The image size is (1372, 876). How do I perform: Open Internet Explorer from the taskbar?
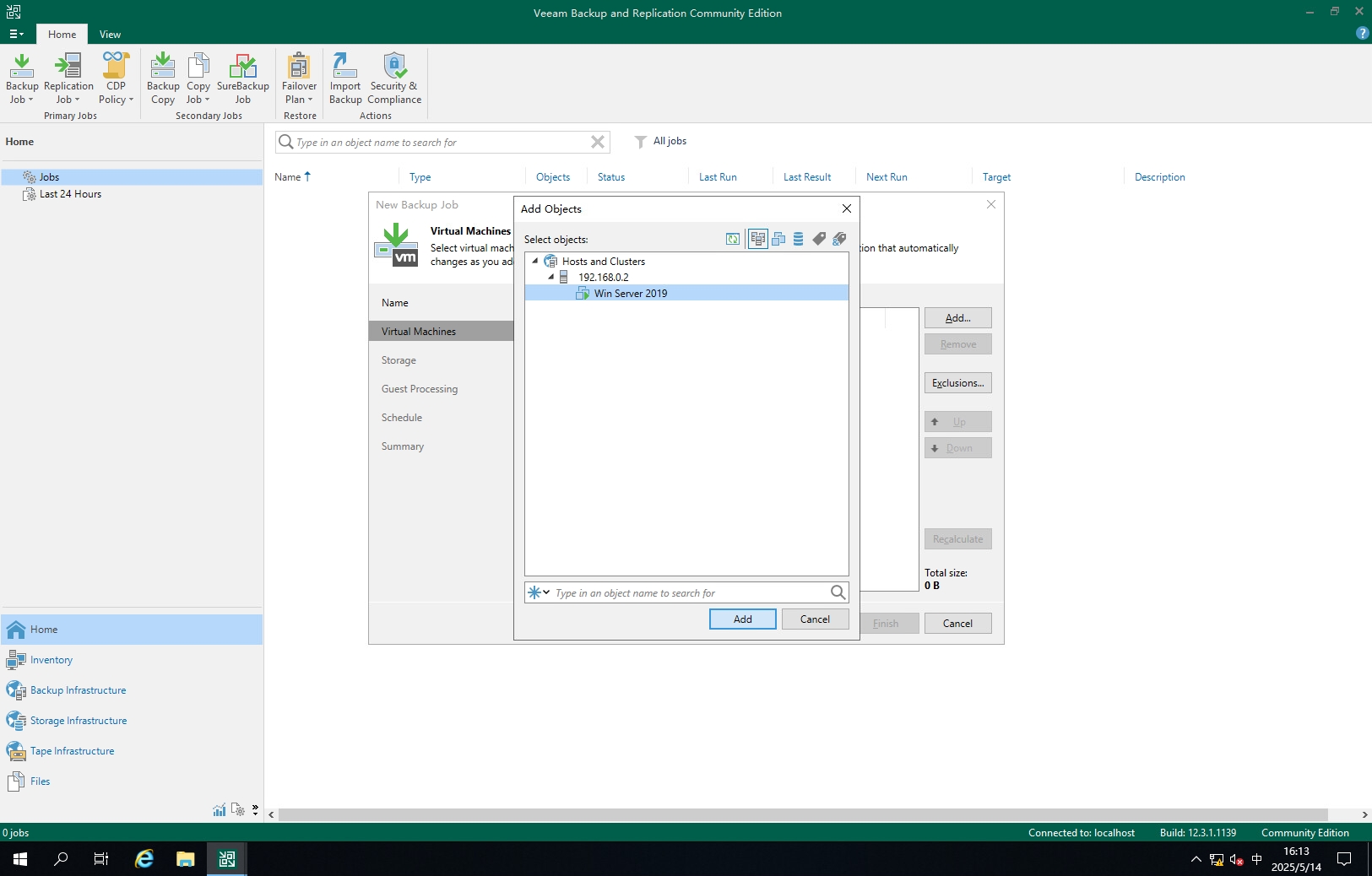144,859
